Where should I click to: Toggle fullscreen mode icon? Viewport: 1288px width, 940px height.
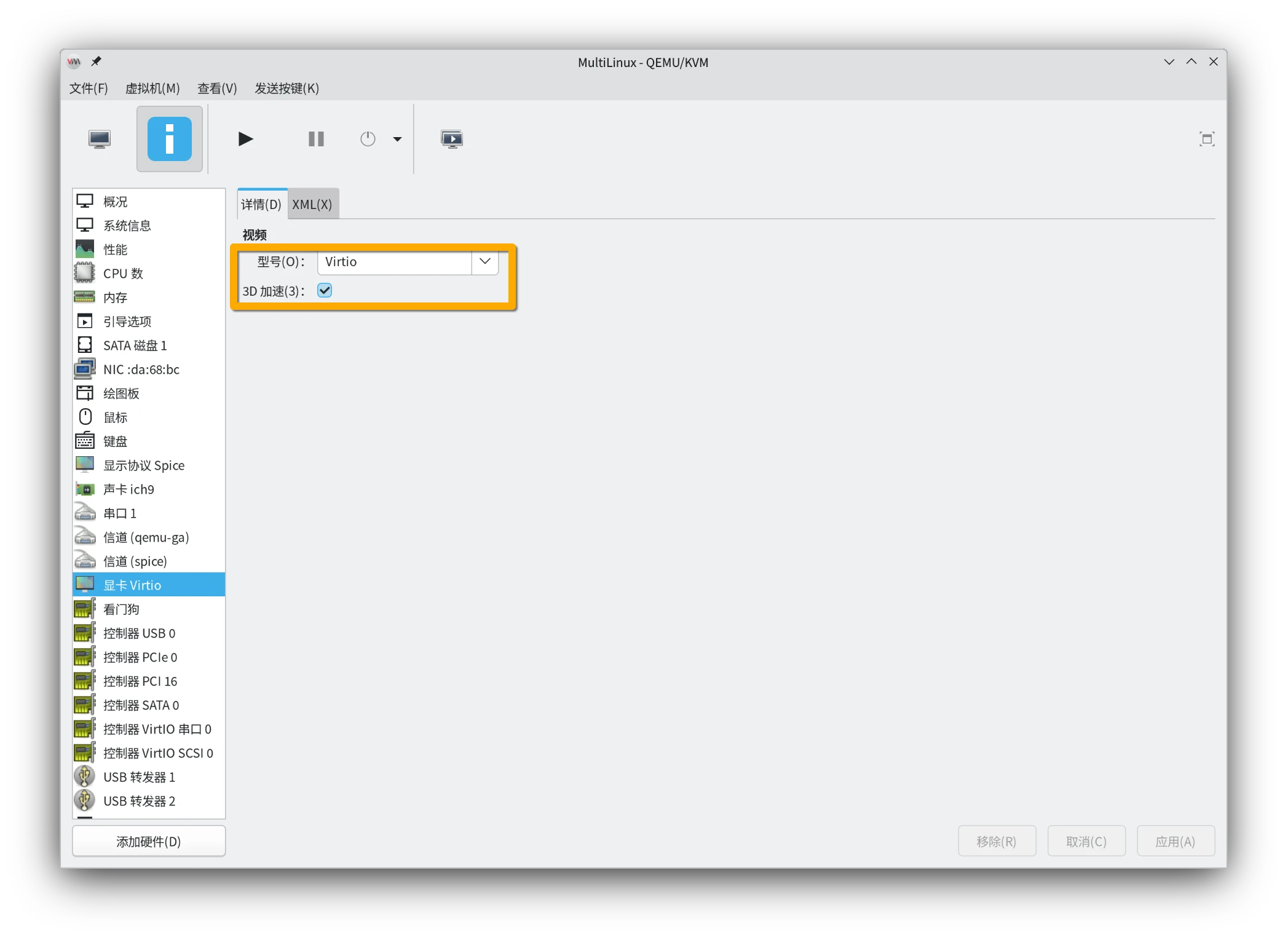tap(1207, 139)
